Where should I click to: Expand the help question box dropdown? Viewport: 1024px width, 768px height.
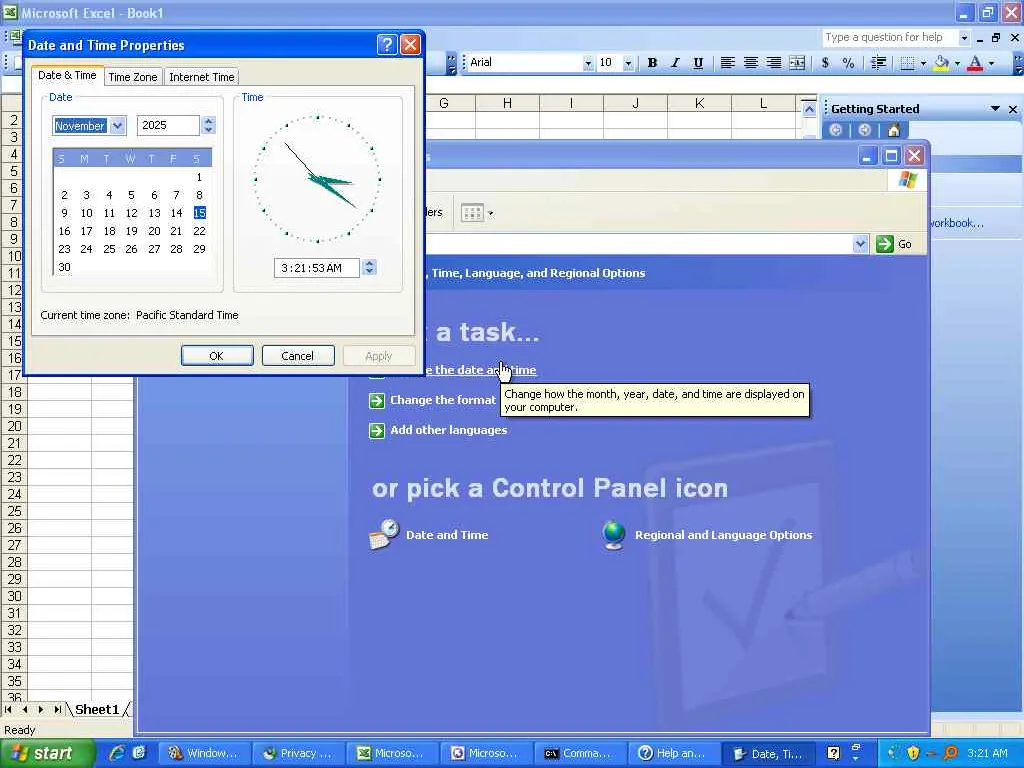coord(964,38)
